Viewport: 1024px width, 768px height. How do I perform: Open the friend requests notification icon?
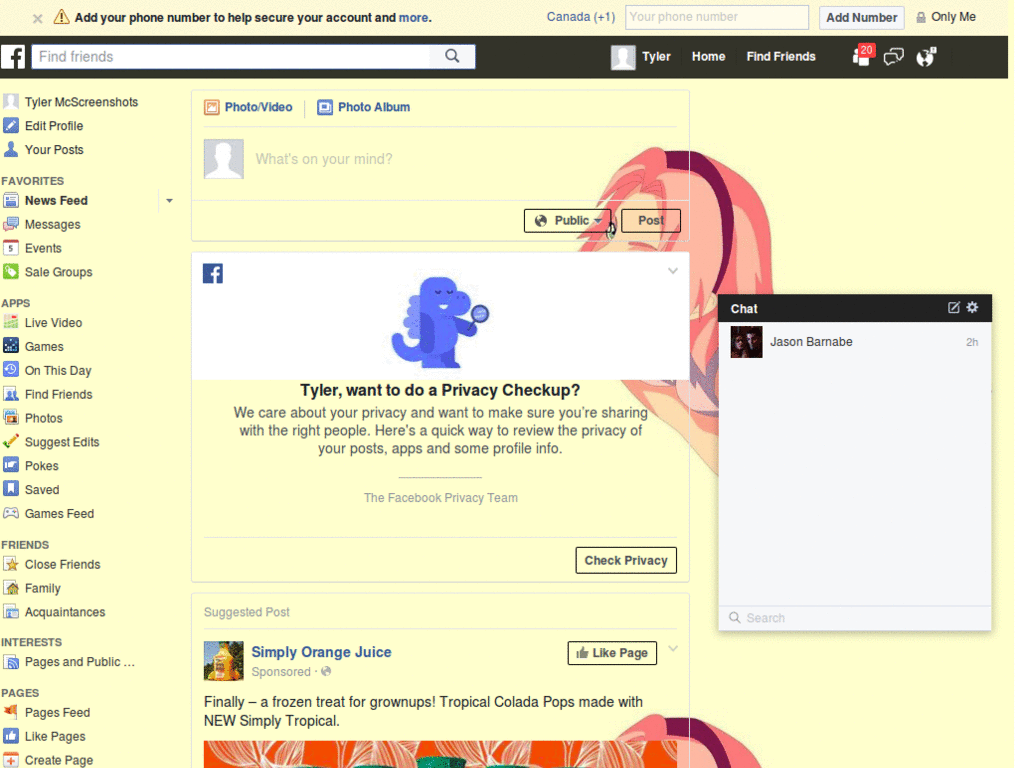coord(863,56)
